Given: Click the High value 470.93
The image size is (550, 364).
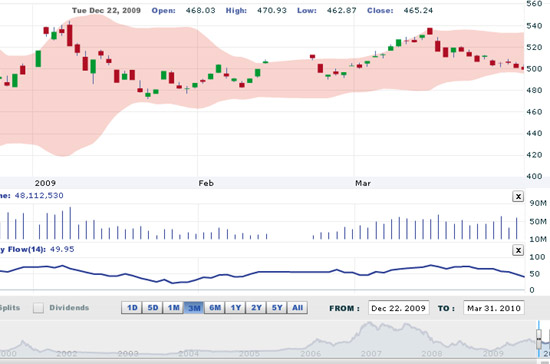Looking at the screenshot, I should point(271,11).
